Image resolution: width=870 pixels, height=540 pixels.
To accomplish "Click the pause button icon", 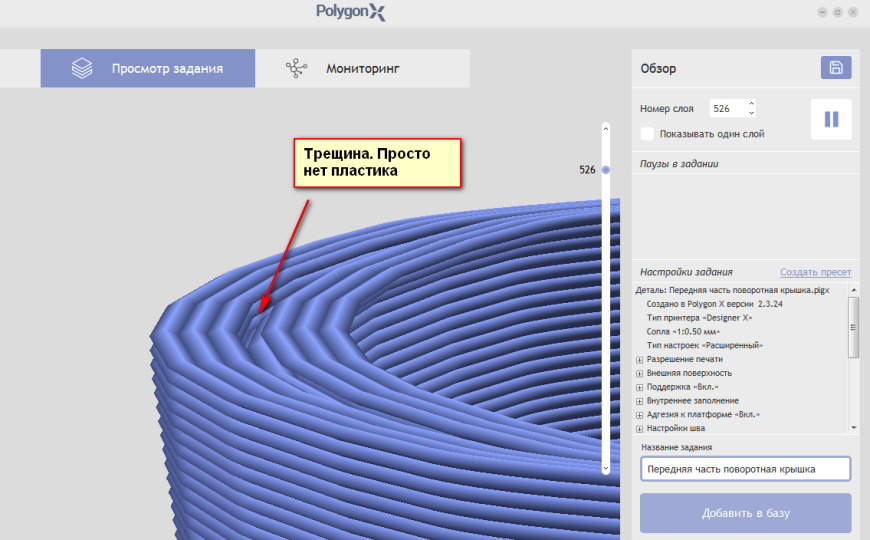I will coord(831,119).
